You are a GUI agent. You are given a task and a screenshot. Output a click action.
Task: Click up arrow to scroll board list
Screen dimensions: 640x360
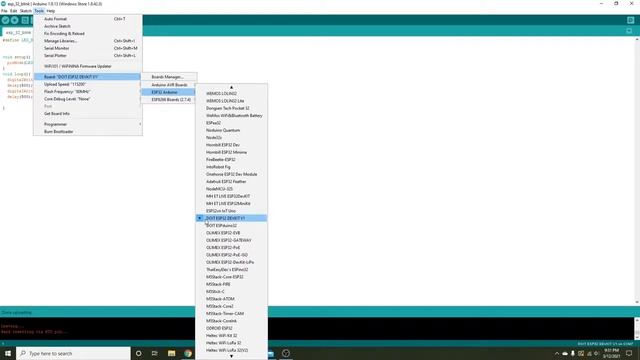pyautogui.click(x=231, y=87)
